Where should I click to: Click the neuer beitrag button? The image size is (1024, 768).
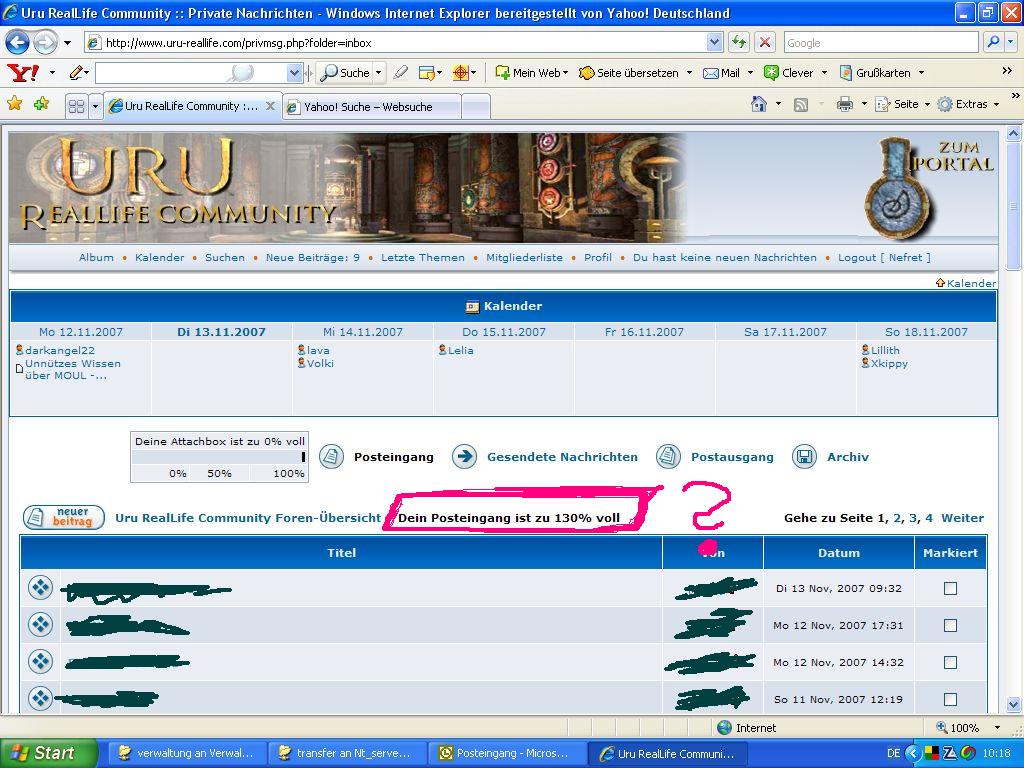coord(64,517)
